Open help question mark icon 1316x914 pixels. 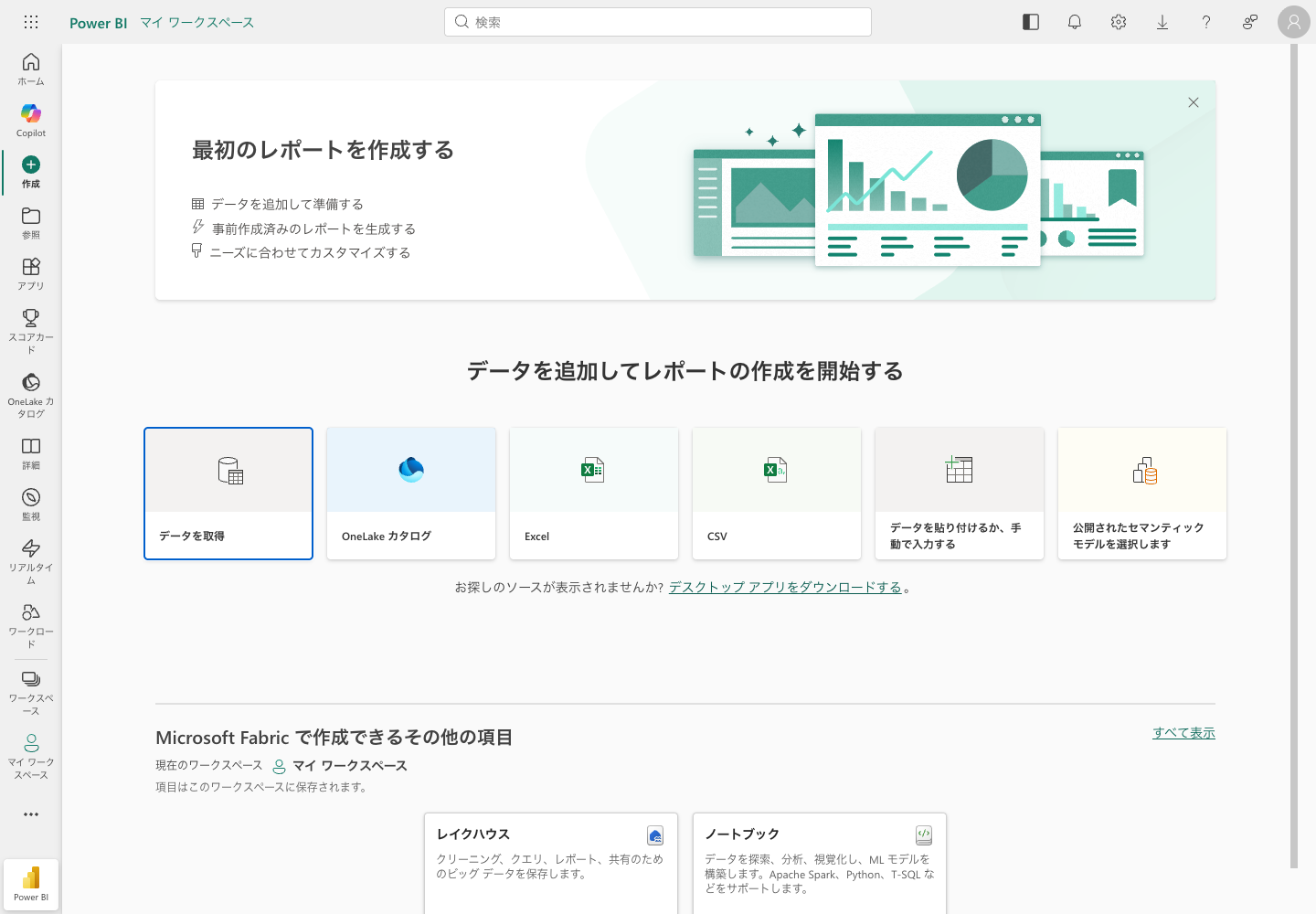pos(1206,22)
